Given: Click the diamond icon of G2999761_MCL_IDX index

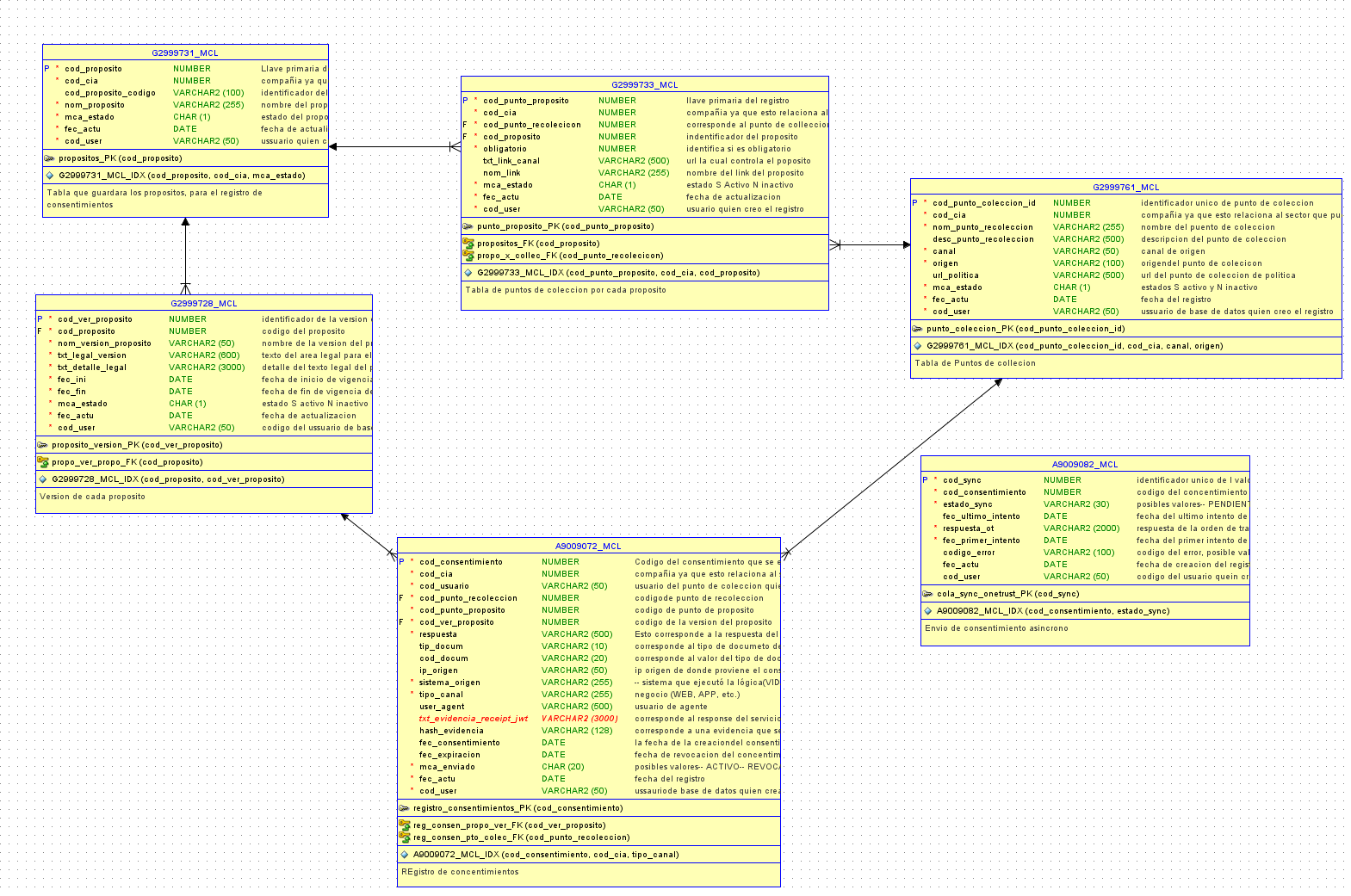Looking at the screenshot, I should point(918,346).
